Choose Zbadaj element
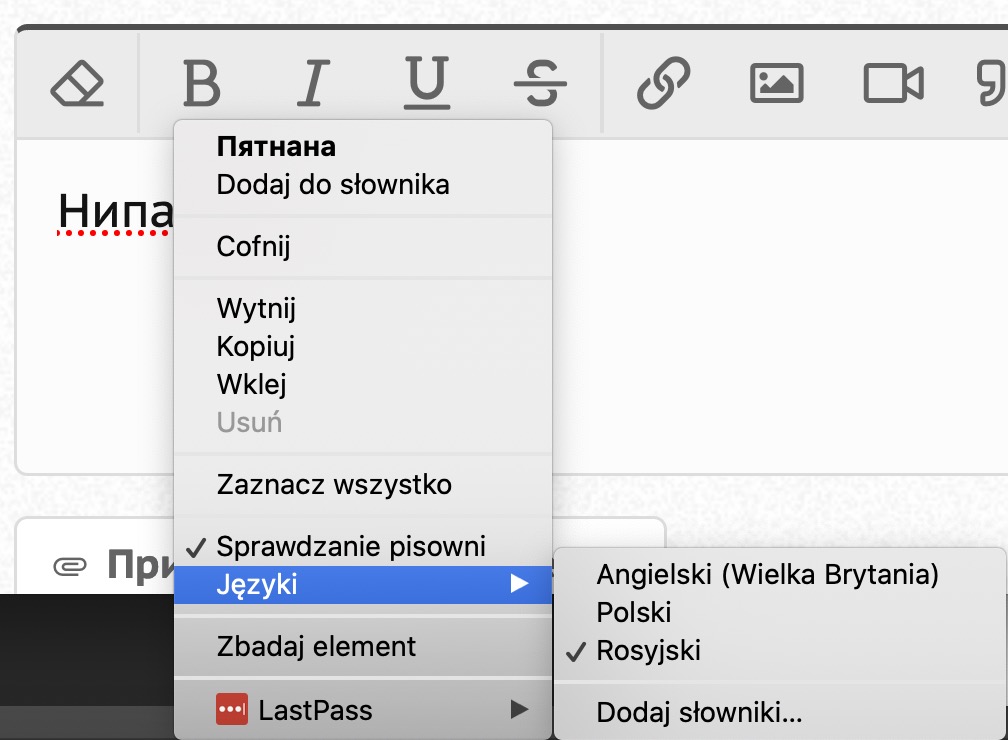1008x740 pixels. pos(363,646)
